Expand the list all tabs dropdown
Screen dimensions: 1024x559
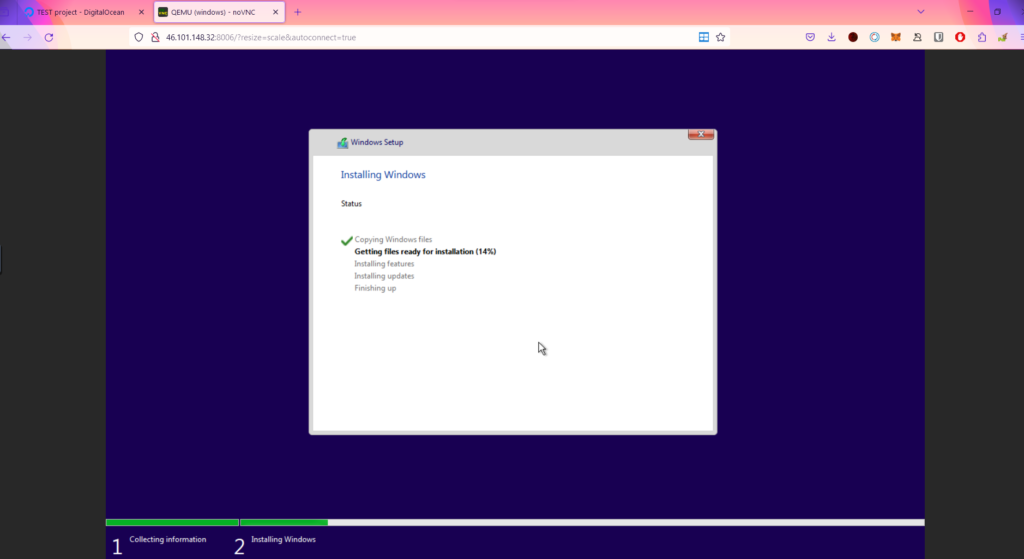(x=921, y=12)
